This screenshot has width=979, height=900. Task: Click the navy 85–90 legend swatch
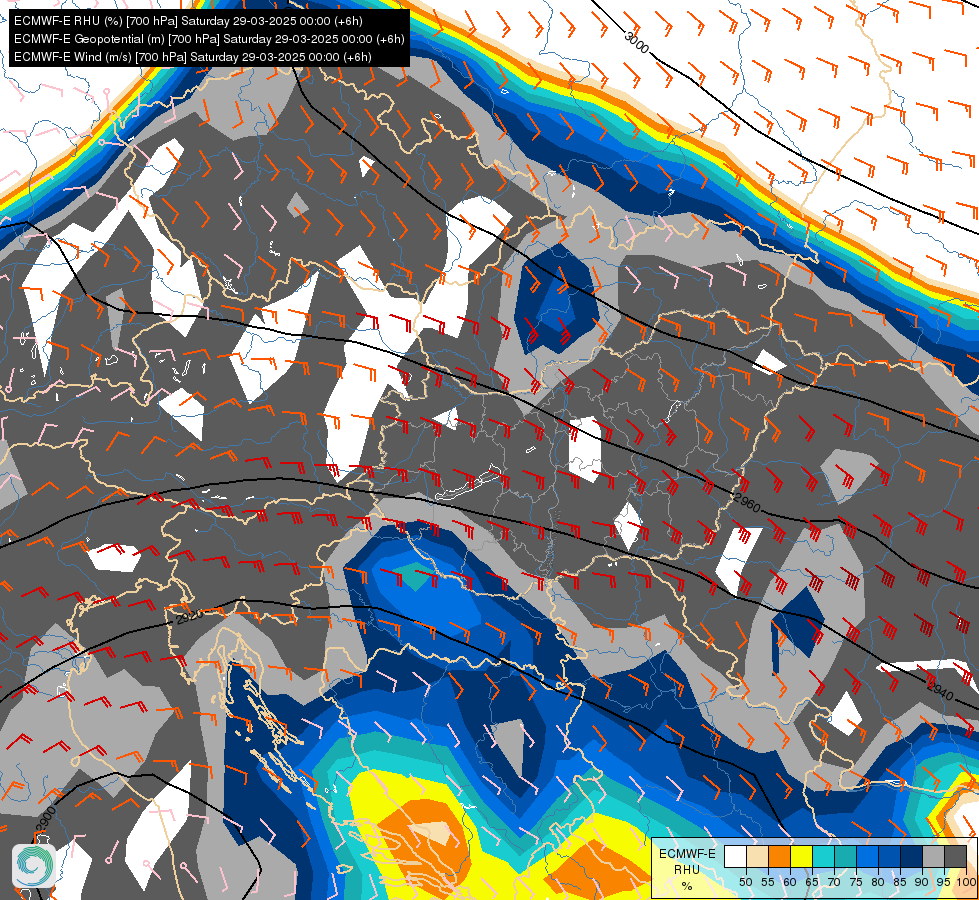click(911, 857)
